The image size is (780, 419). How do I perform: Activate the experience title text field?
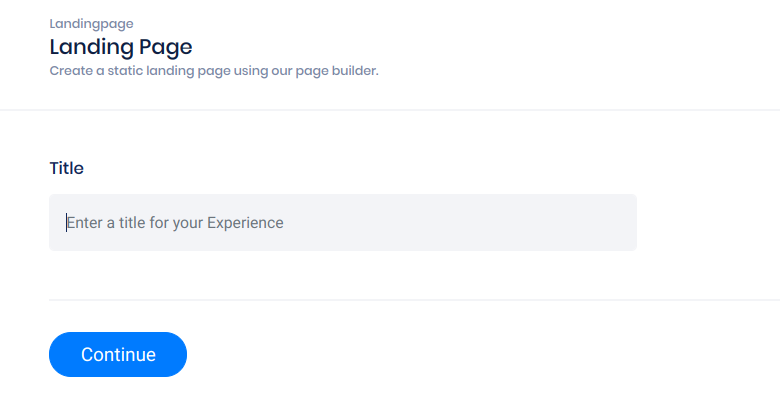(x=342, y=222)
